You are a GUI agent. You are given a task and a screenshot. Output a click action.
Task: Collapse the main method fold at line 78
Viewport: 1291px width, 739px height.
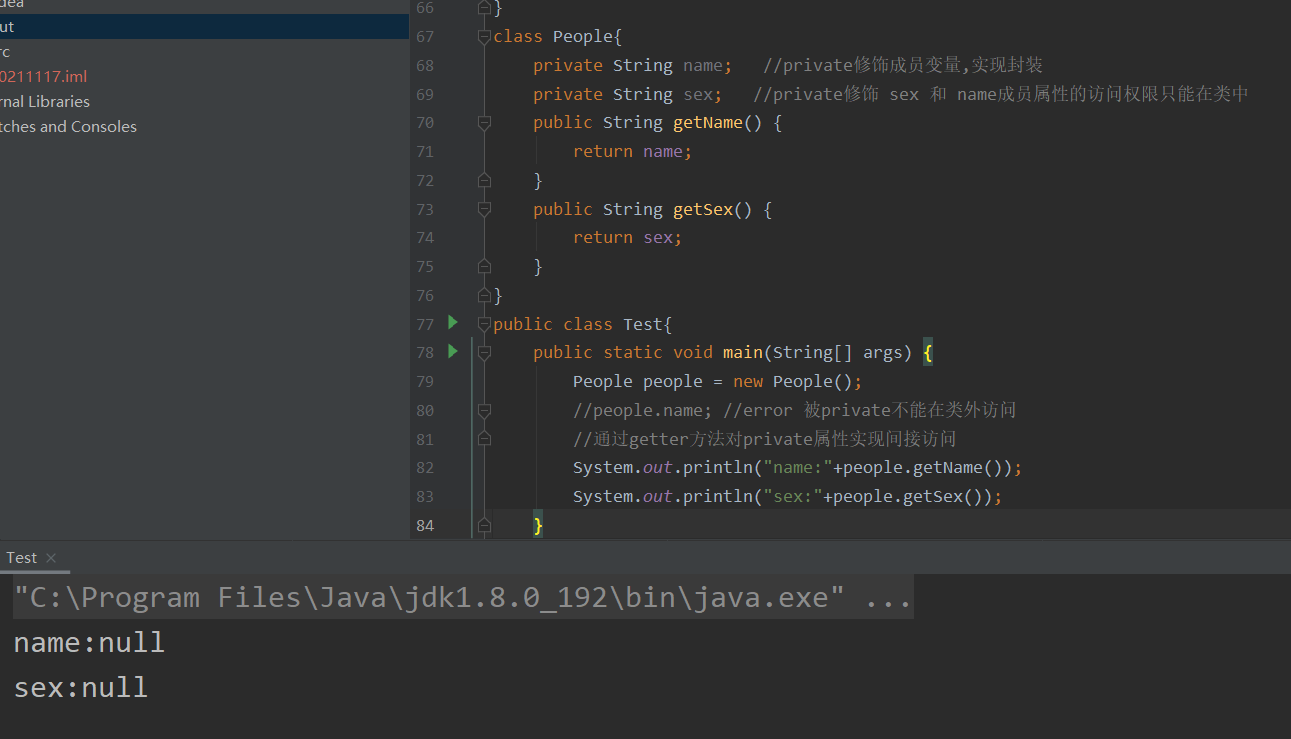(485, 353)
